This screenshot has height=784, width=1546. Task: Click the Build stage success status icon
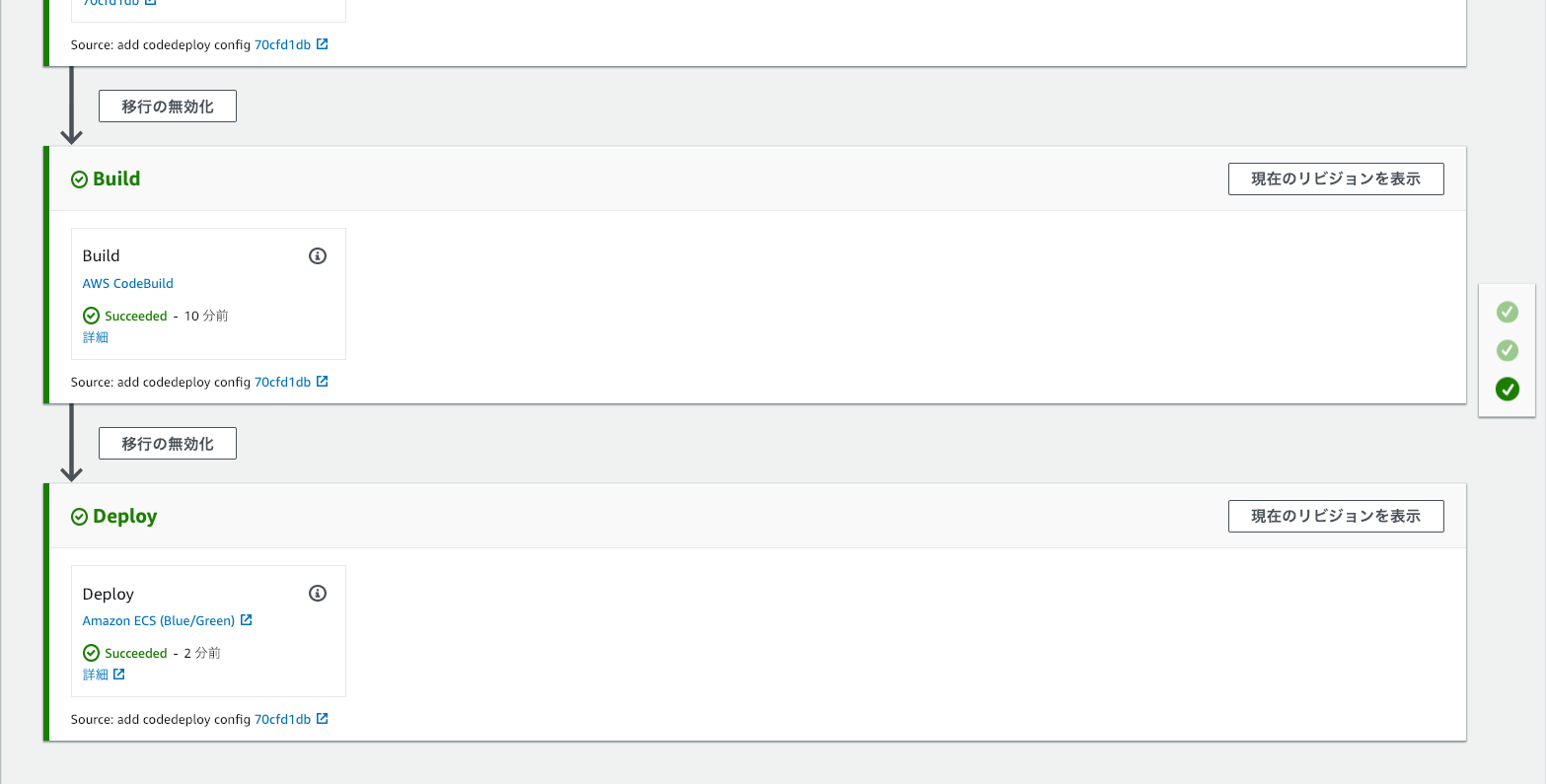(x=80, y=179)
